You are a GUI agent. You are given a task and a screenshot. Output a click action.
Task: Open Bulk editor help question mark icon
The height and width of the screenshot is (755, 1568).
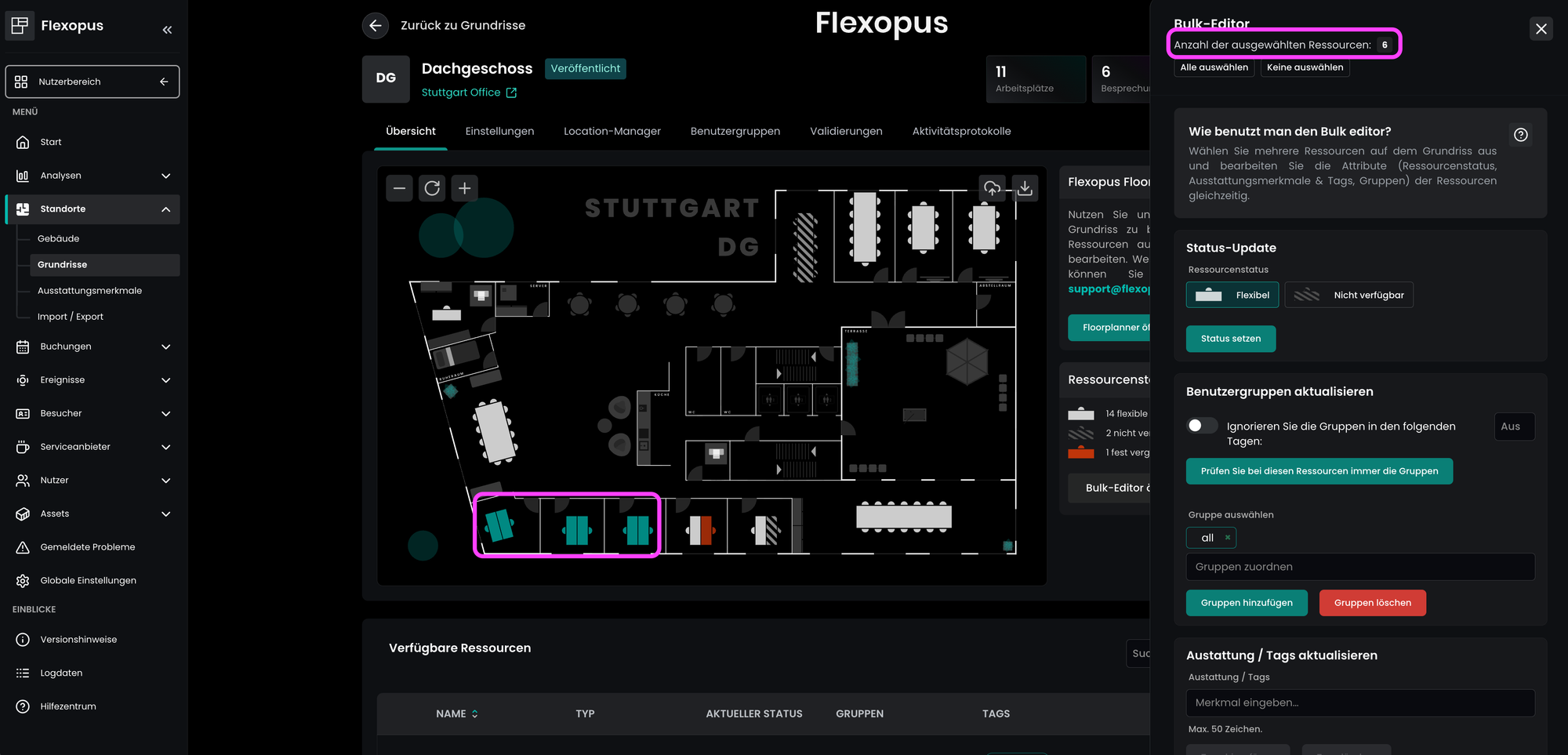(x=1520, y=135)
